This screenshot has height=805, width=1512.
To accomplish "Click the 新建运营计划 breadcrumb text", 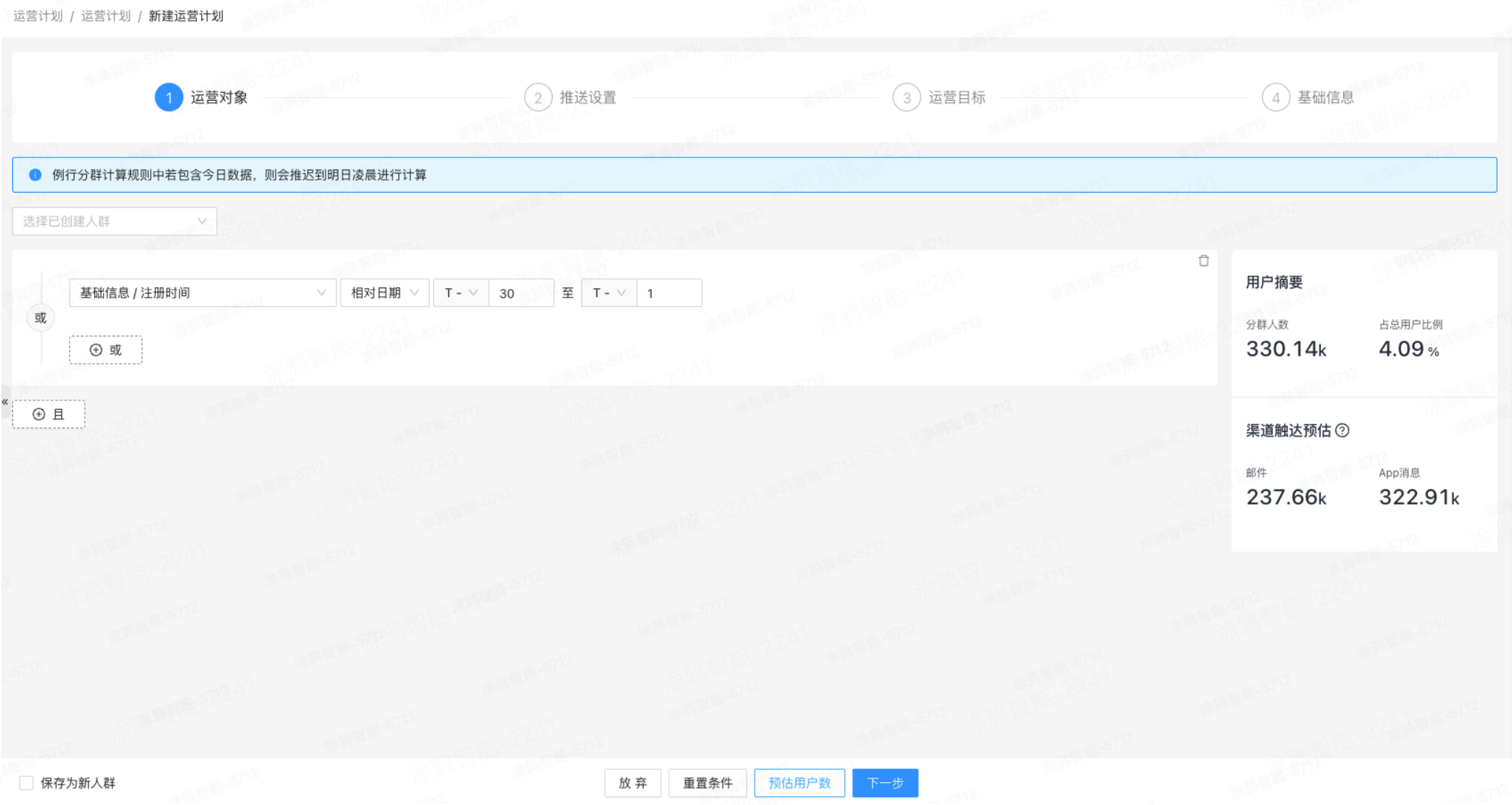I will pos(186,16).
